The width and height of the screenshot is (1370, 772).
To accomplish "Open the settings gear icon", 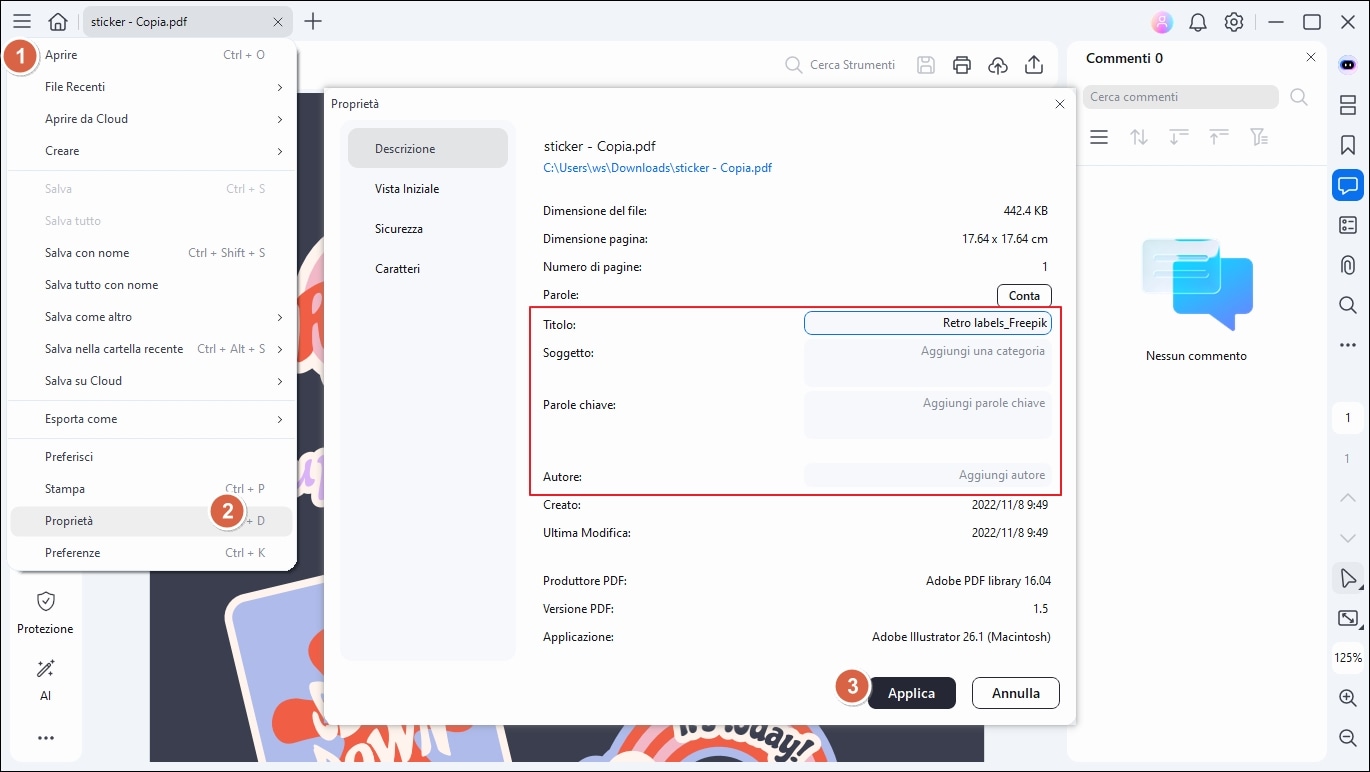I will [1234, 22].
